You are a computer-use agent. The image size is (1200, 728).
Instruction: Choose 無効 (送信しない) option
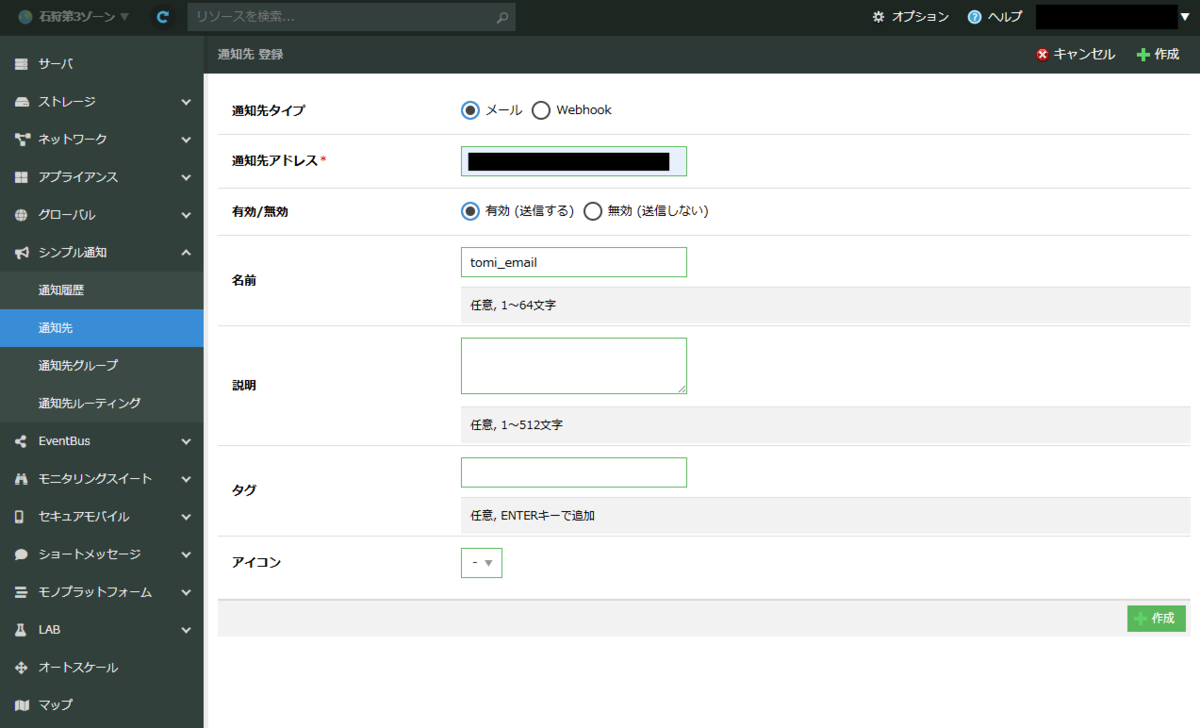(593, 211)
